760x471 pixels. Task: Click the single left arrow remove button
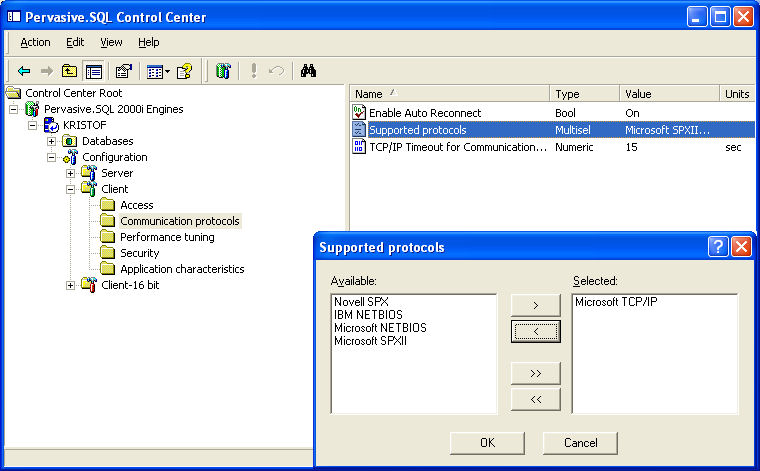point(536,331)
